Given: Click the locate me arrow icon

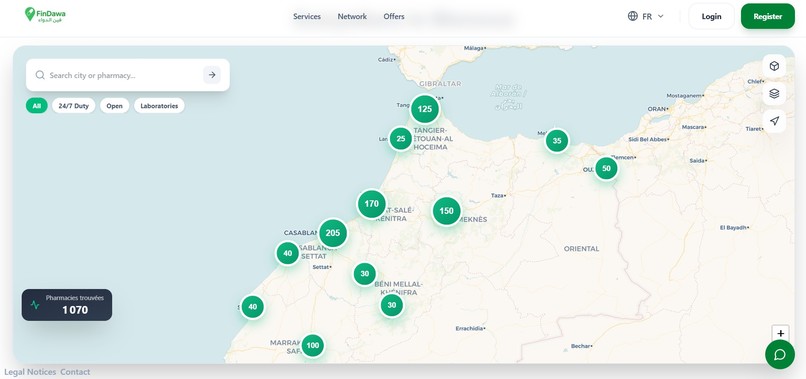Looking at the screenshot, I should click(774, 121).
